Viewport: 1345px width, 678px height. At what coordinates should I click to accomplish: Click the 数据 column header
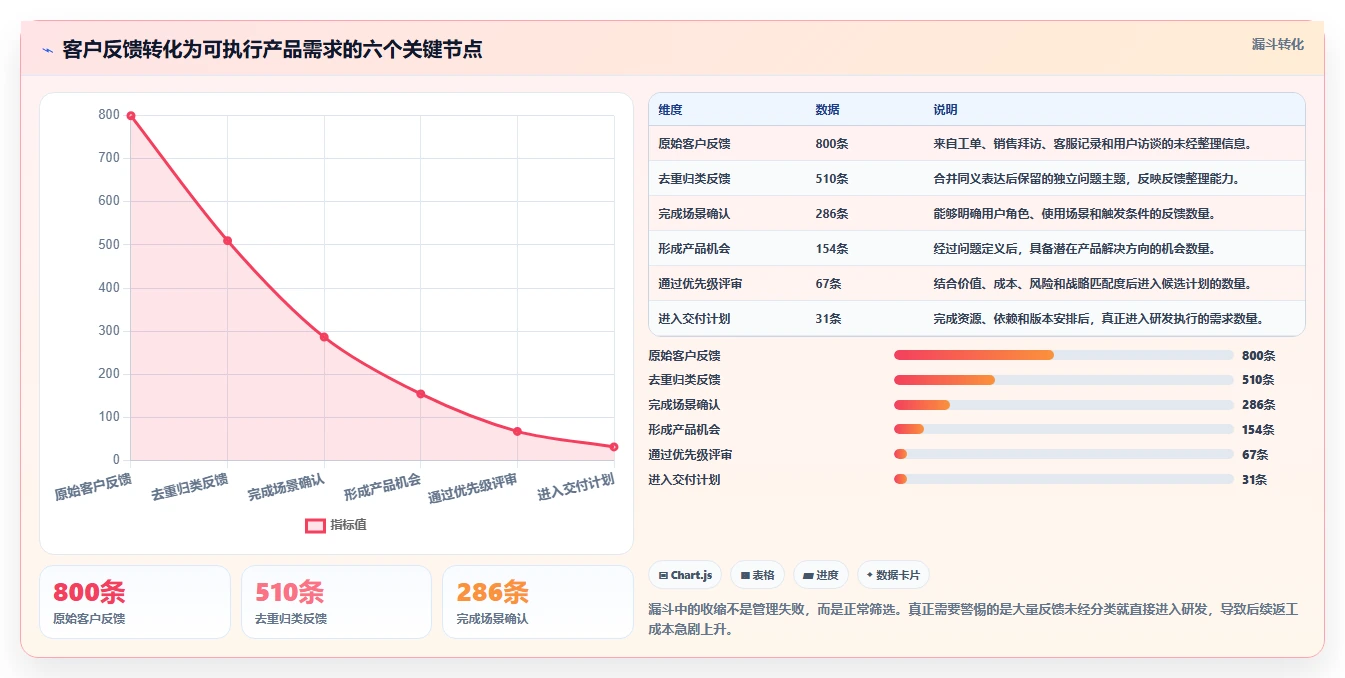pyautogui.click(x=828, y=109)
